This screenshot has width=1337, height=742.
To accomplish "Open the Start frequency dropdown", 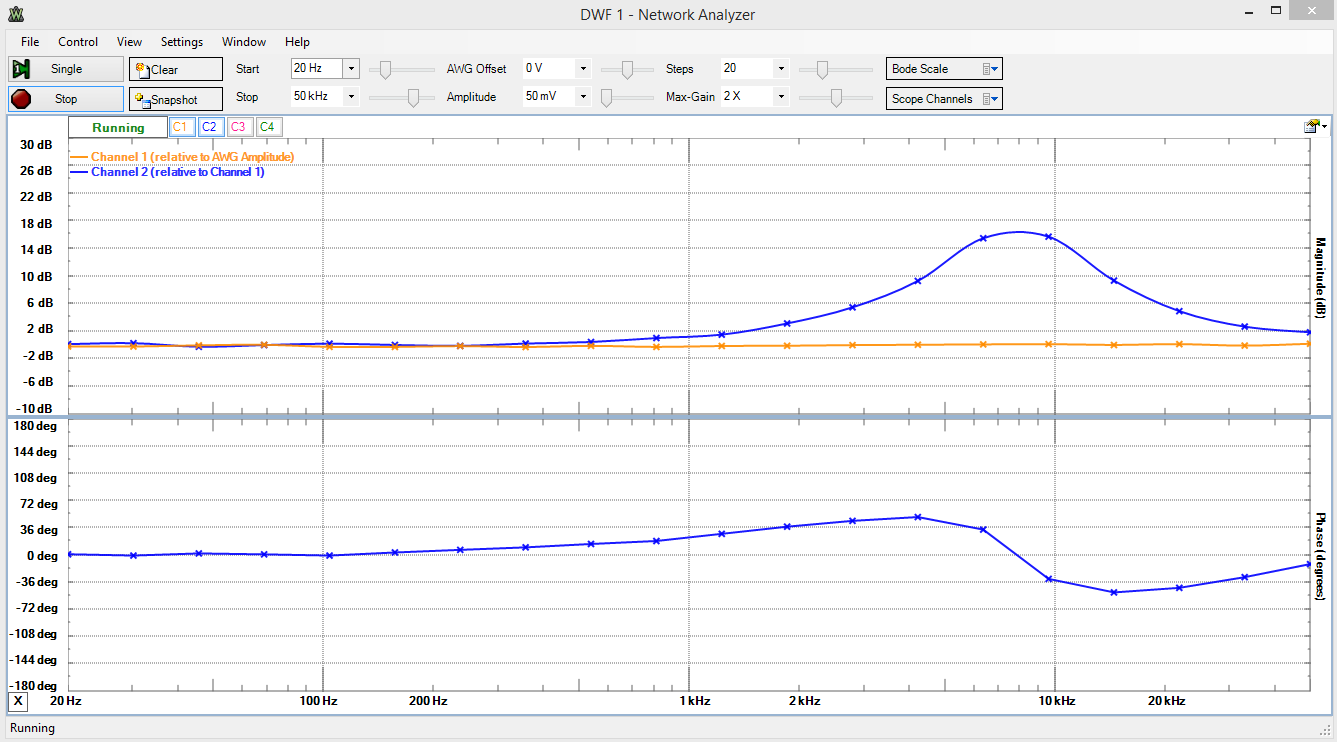I will coord(351,69).
